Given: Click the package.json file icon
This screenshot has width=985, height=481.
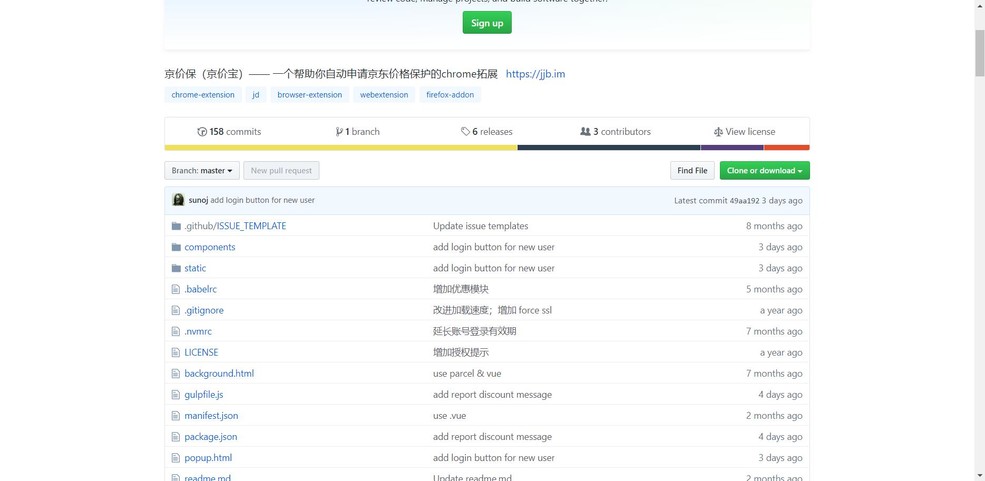Looking at the screenshot, I should click(176, 436).
